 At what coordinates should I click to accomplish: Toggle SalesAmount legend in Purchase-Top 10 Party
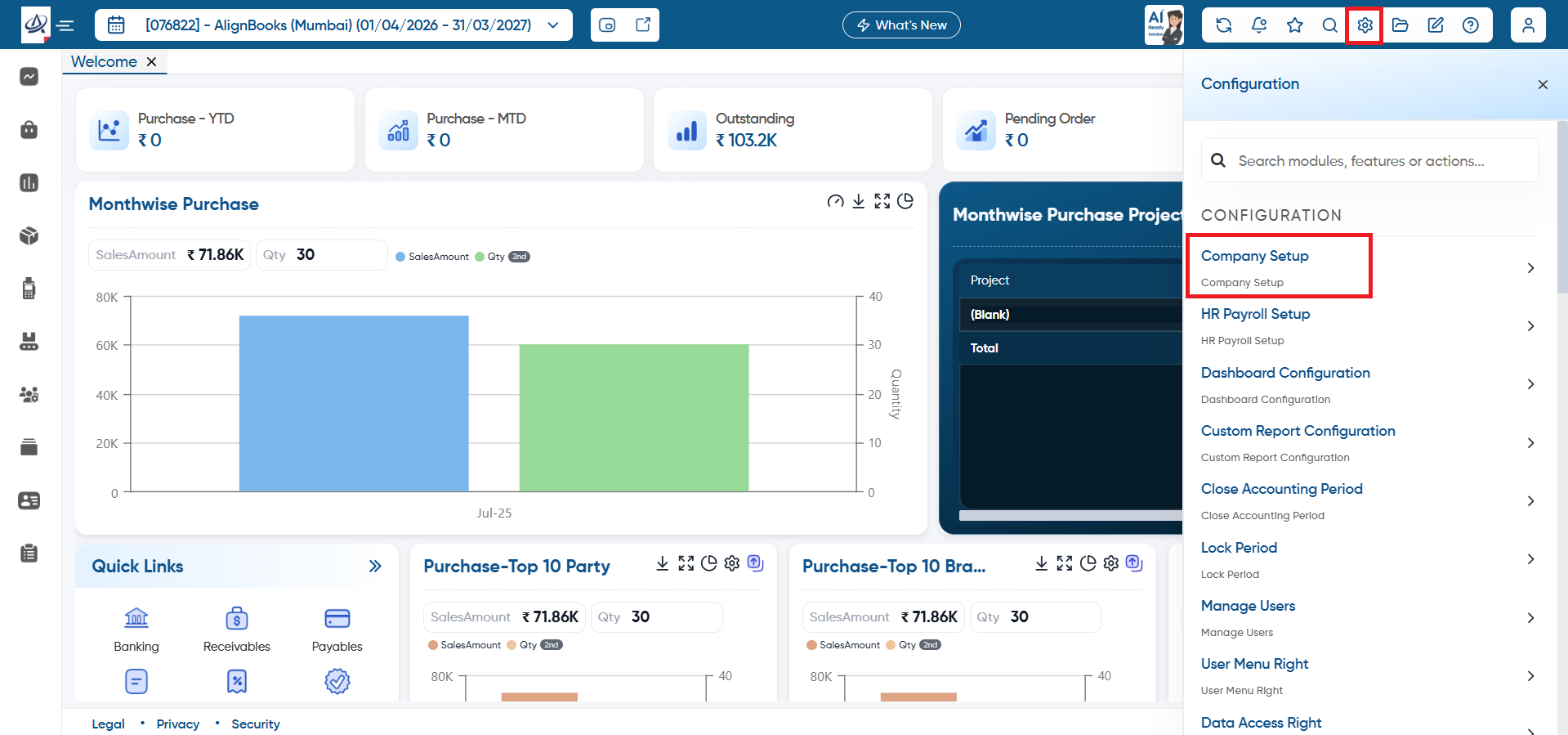click(464, 645)
